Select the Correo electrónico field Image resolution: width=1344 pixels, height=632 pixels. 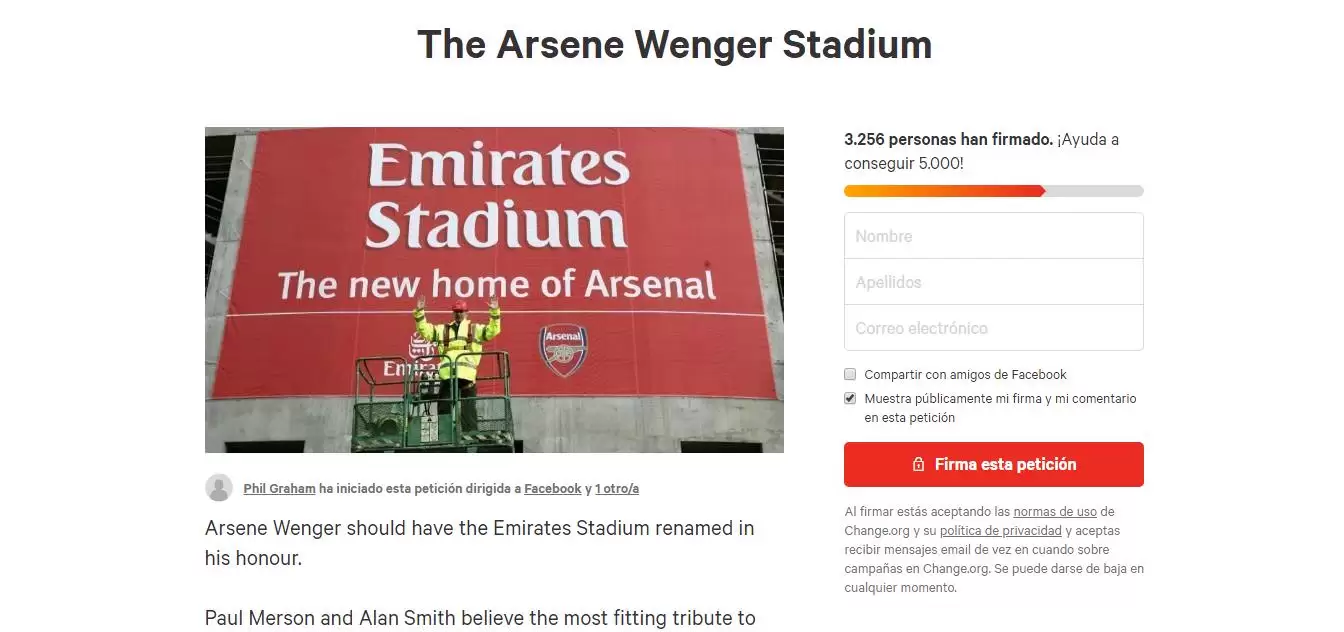click(x=993, y=328)
